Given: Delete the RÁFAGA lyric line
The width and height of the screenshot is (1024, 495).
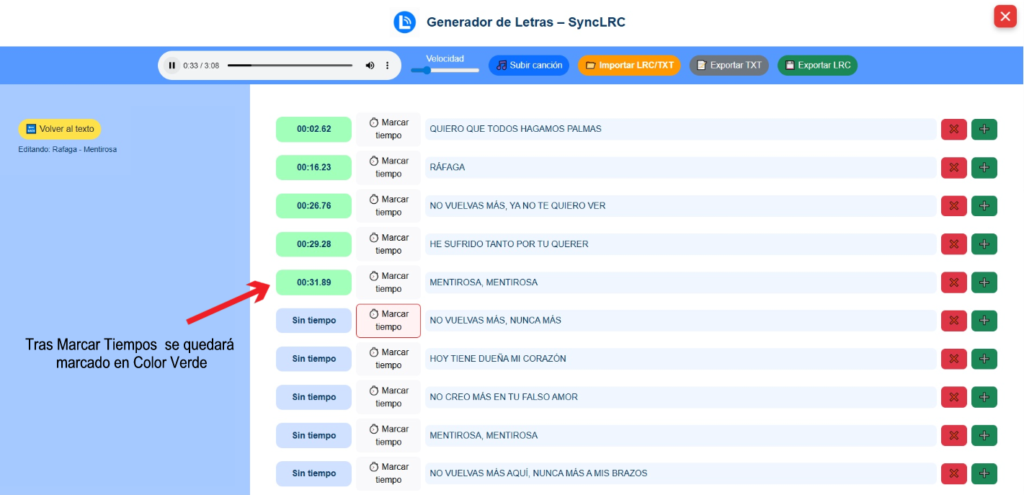Looking at the screenshot, I should click(x=953, y=168).
